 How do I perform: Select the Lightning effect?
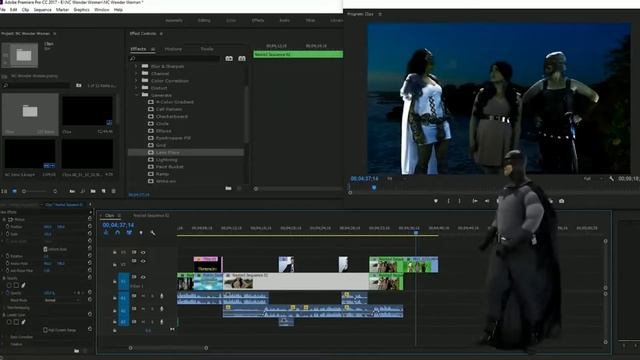tap(167, 160)
